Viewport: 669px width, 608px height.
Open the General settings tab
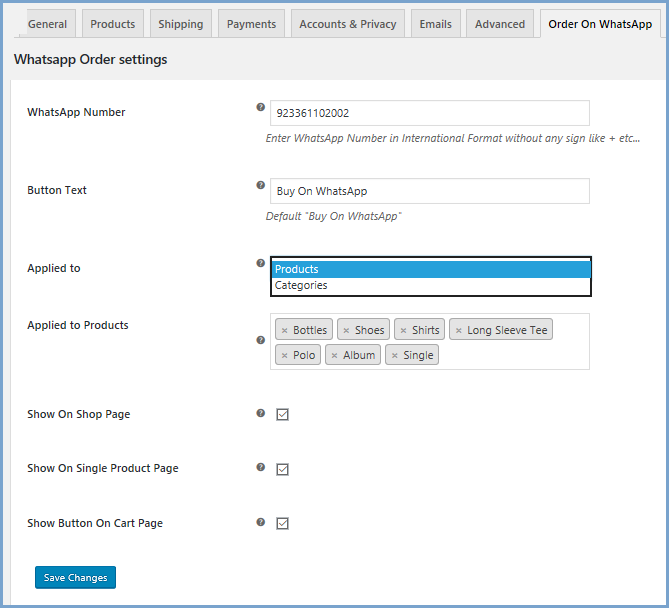[x=47, y=24]
